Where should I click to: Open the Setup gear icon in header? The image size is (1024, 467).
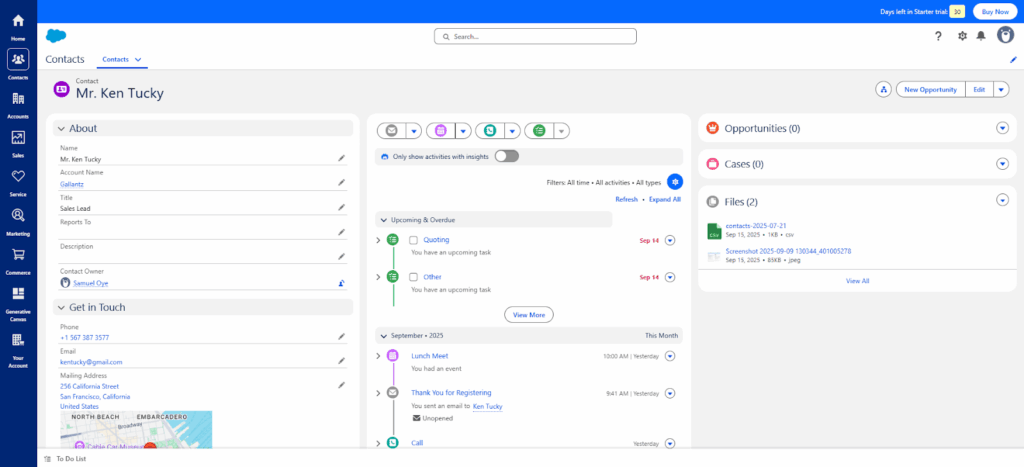[962, 36]
